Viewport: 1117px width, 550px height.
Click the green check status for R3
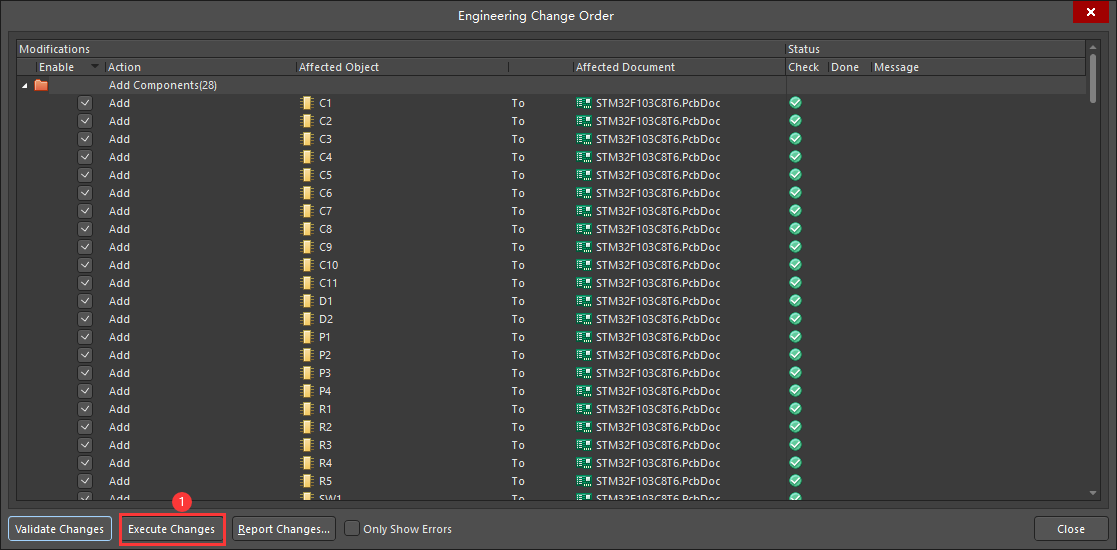[x=796, y=445]
